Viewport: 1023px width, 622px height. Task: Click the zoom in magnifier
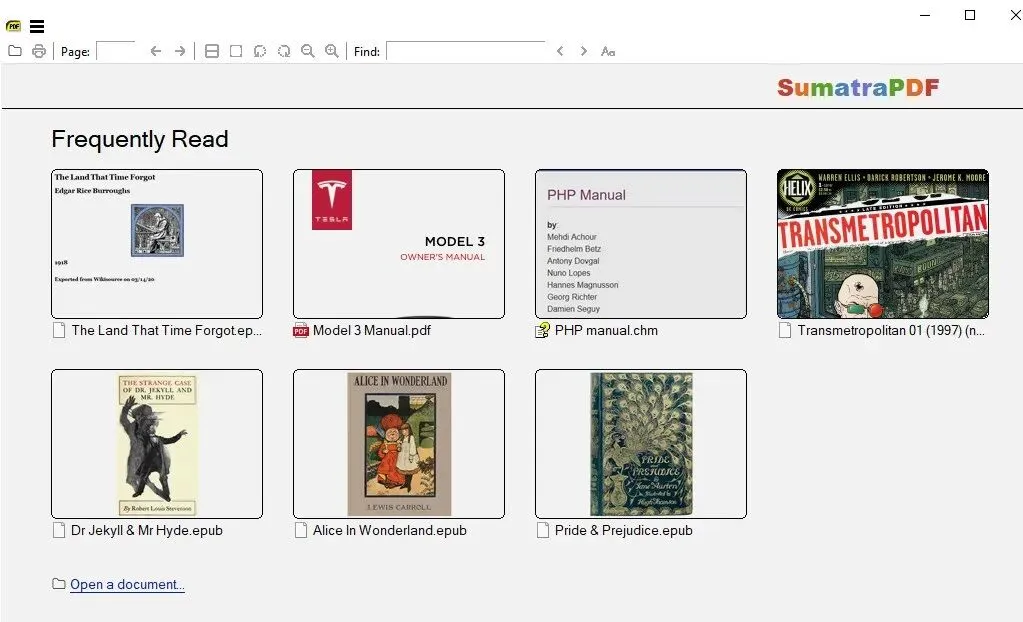coord(331,51)
